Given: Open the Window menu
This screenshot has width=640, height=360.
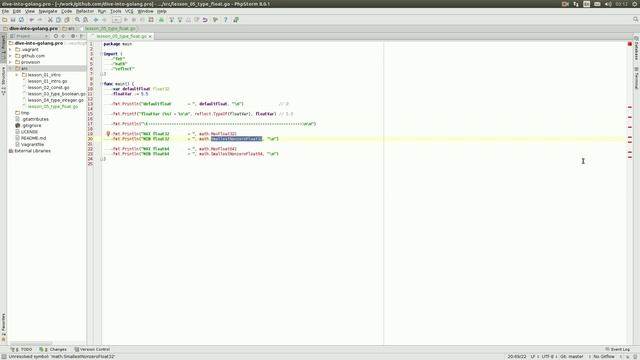Looking at the screenshot, I should tap(145, 11).
